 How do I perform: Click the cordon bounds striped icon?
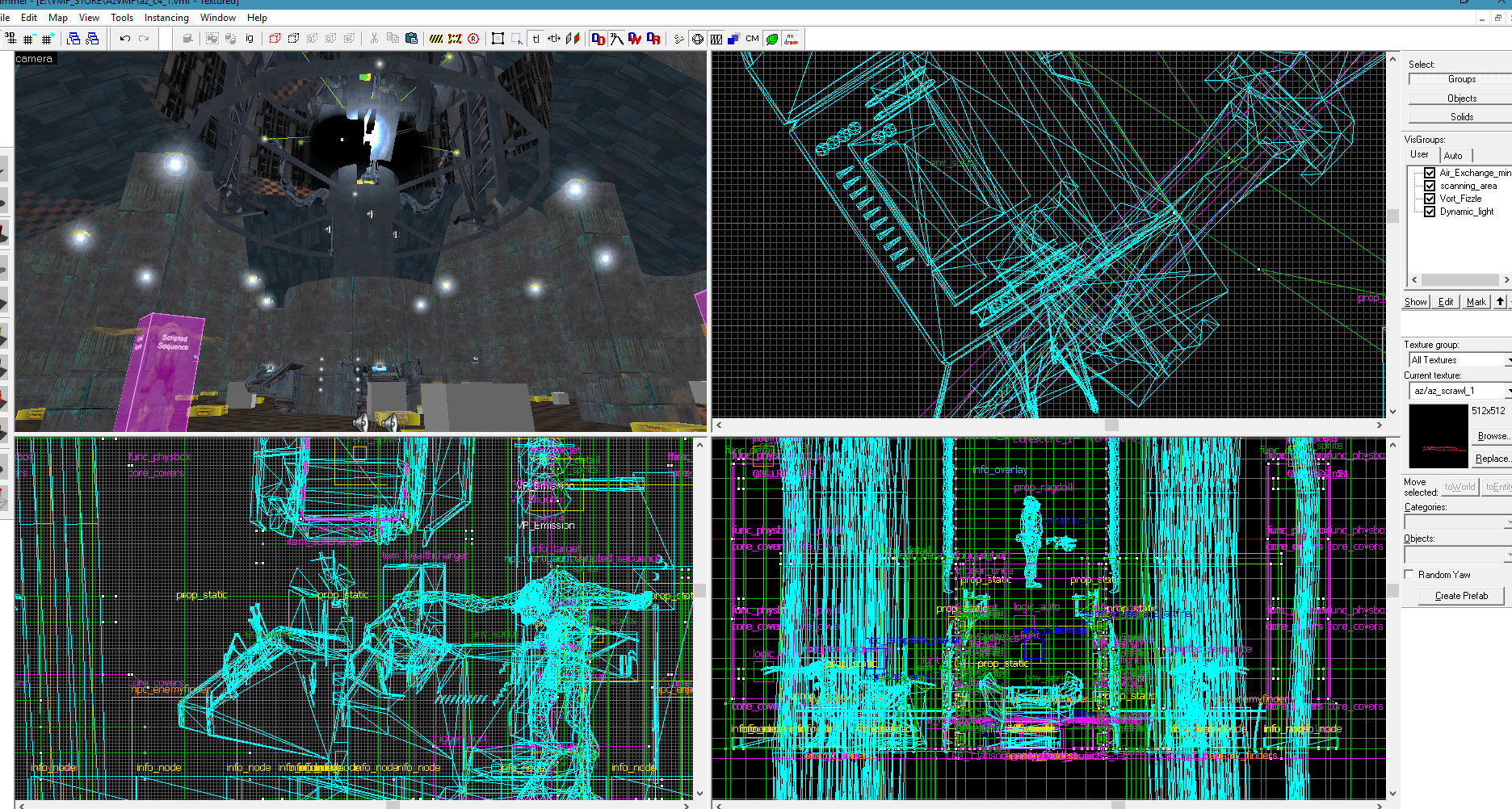click(x=436, y=38)
